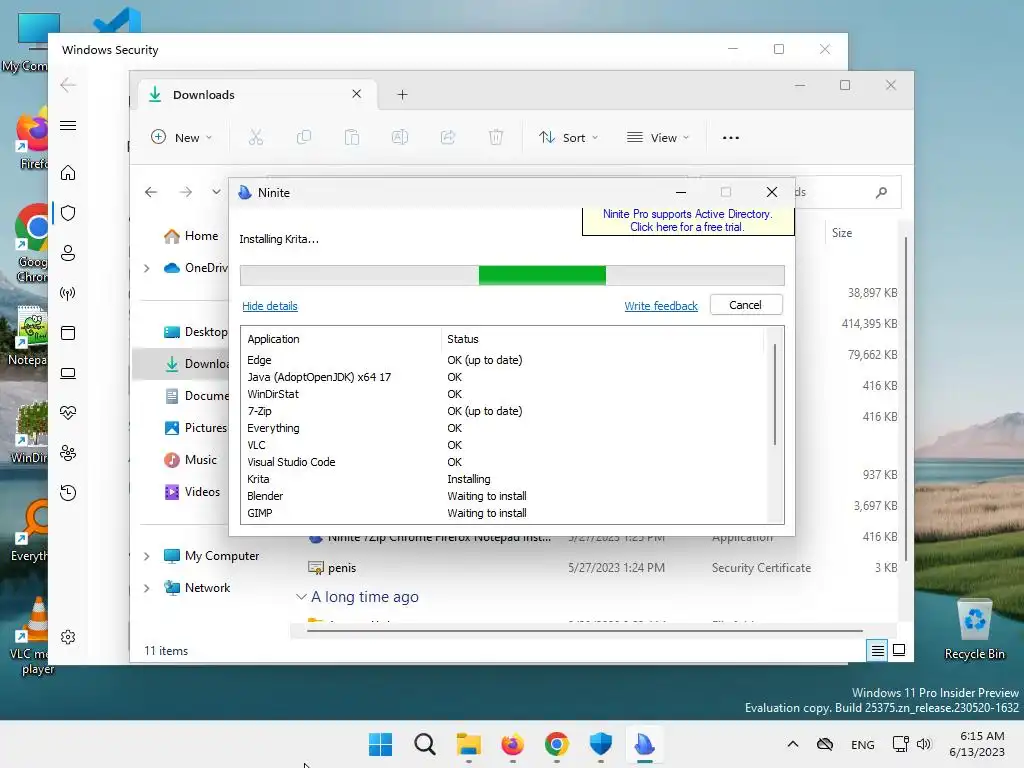This screenshot has width=1024, height=768.
Task: Expand OneDrive in the navigation pane
Action: tap(147, 268)
